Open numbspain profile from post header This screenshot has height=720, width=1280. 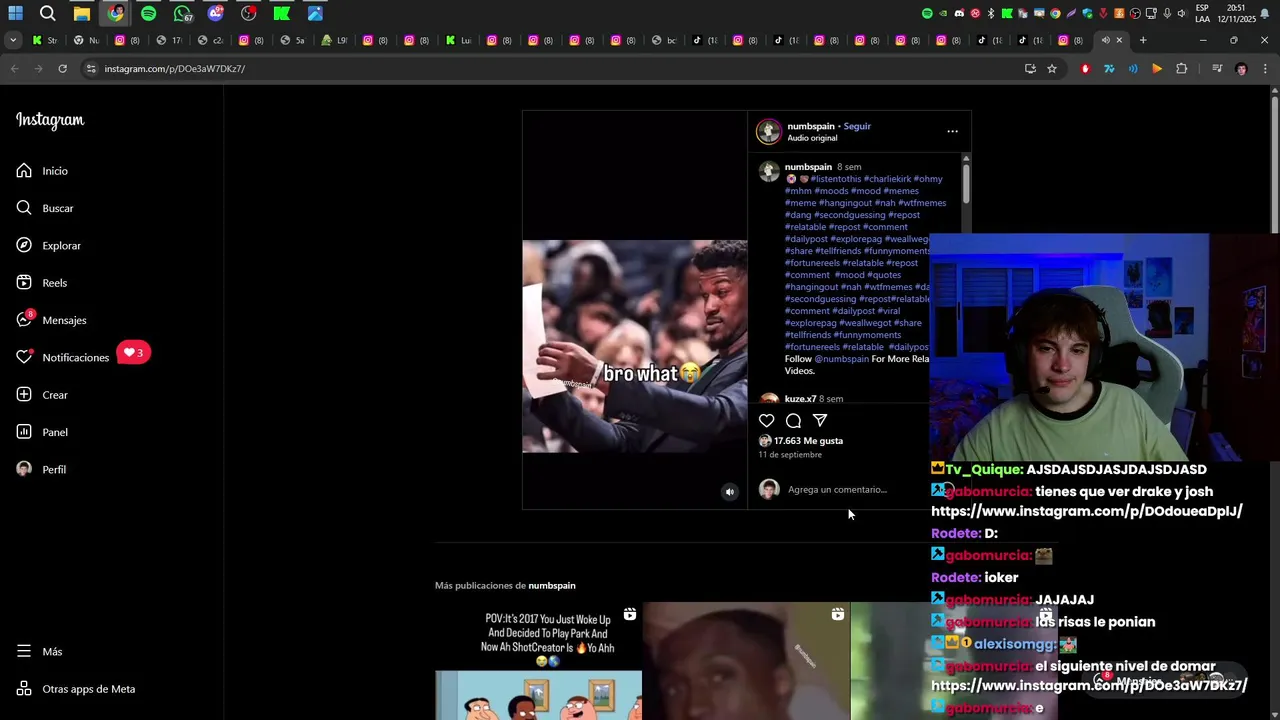(810, 126)
